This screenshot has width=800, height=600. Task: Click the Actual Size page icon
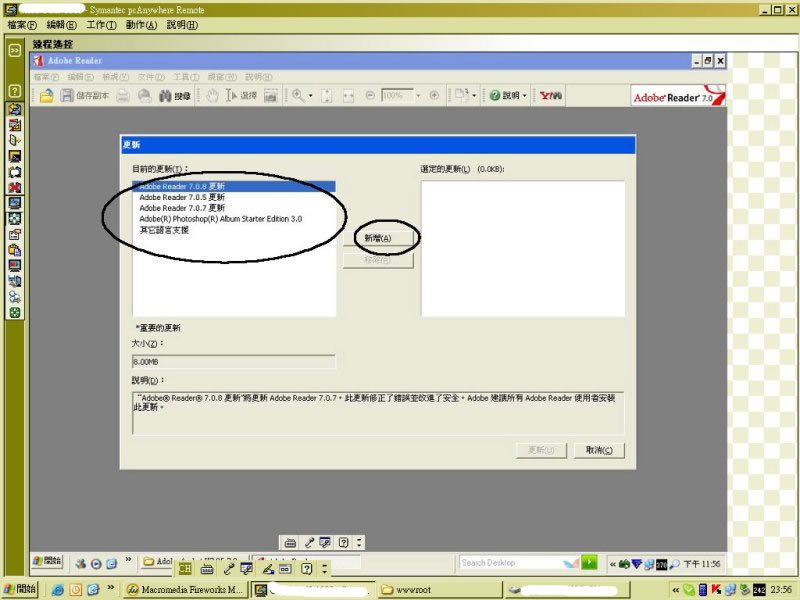(x=327, y=95)
